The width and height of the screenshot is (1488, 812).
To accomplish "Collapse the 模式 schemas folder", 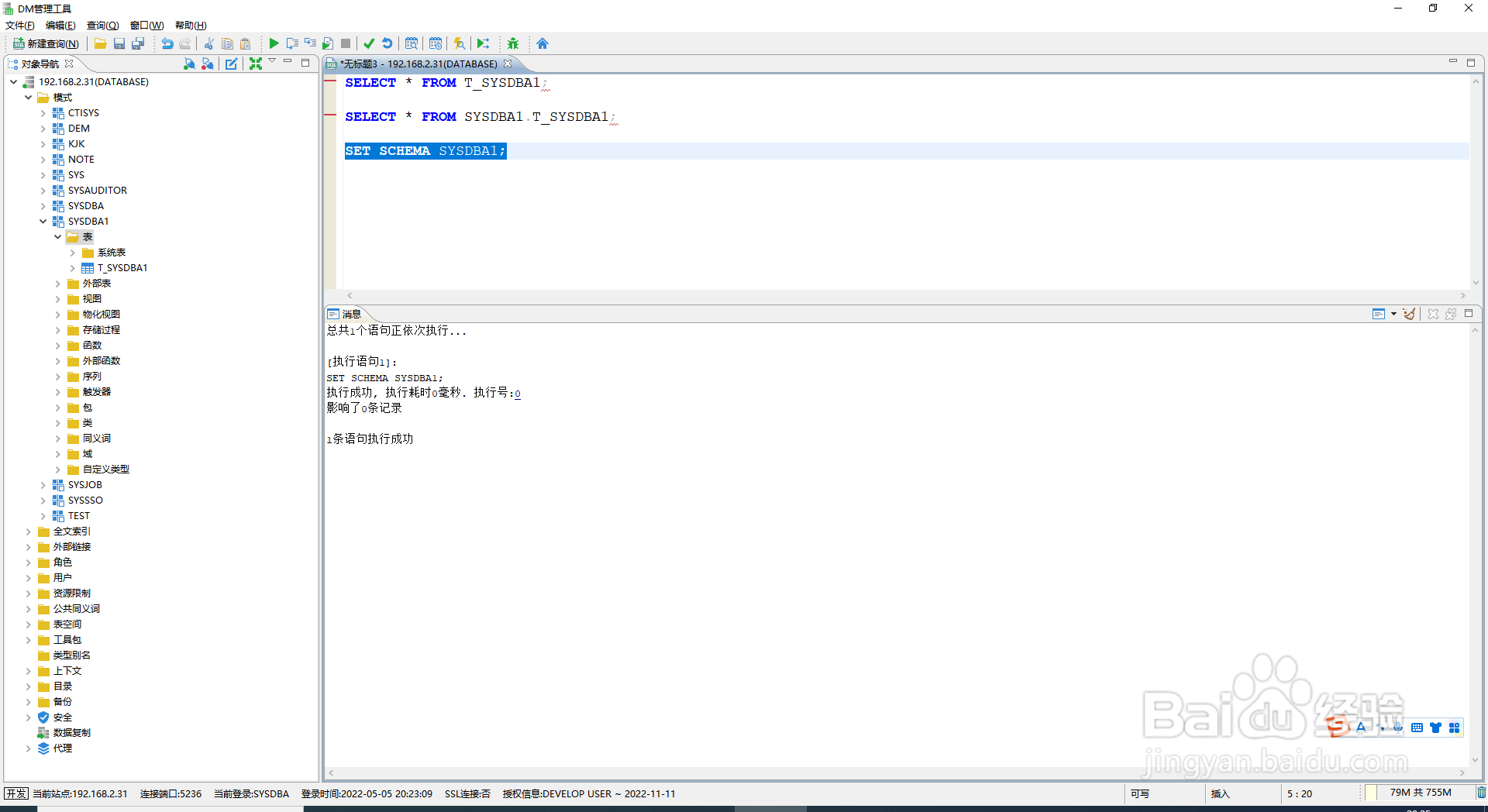I will 28,97.
